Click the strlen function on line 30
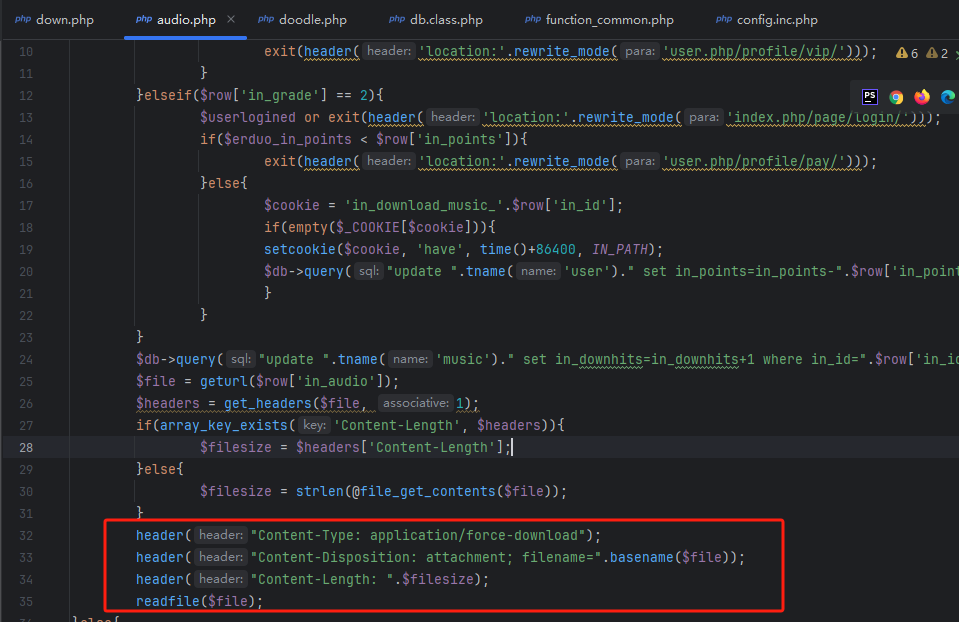This screenshot has height=622, width=959. coord(320,491)
